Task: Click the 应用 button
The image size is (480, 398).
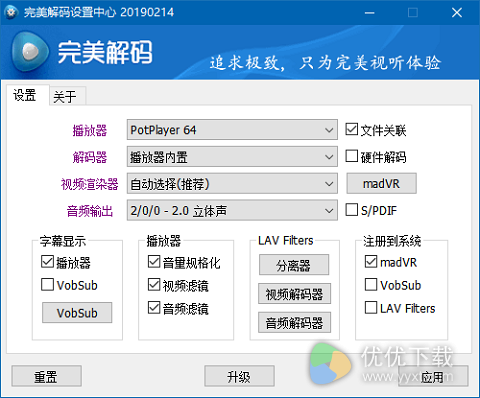Action: tap(433, 376)
